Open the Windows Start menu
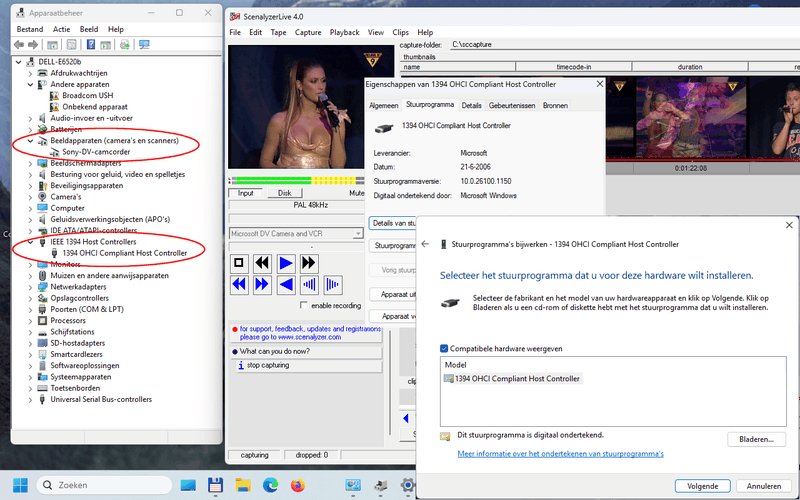The height and width of the screenshot is (500, 800). [20, 485]
